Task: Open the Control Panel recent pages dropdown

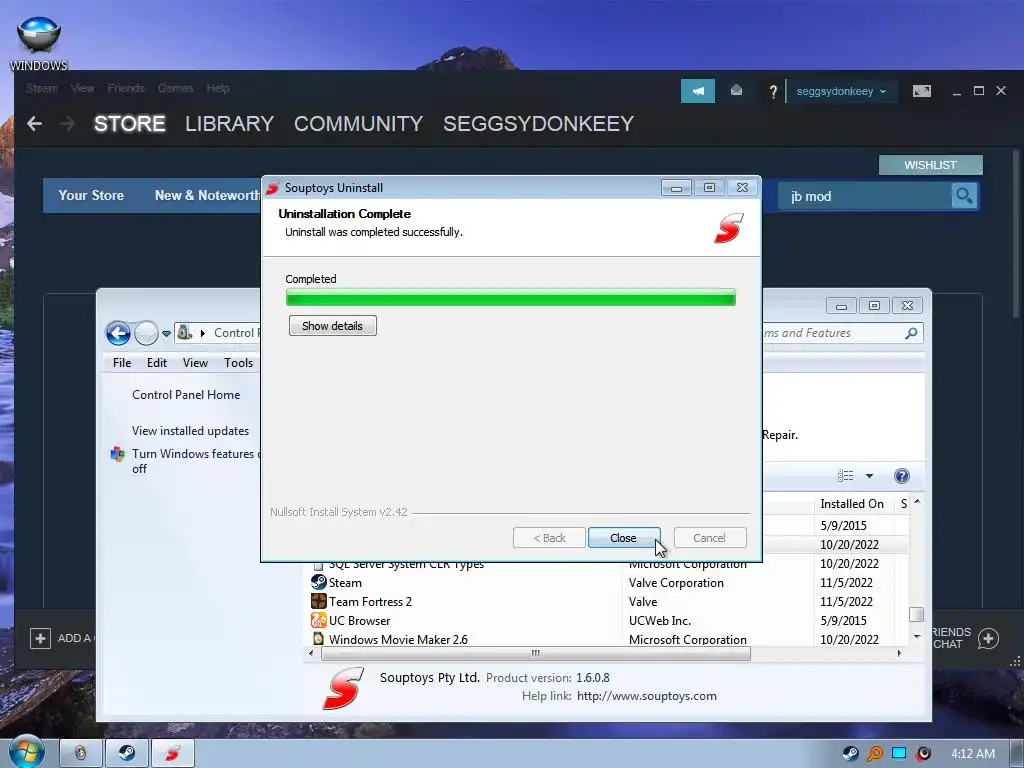Action: pyautogui.click(x=167, y=334)
